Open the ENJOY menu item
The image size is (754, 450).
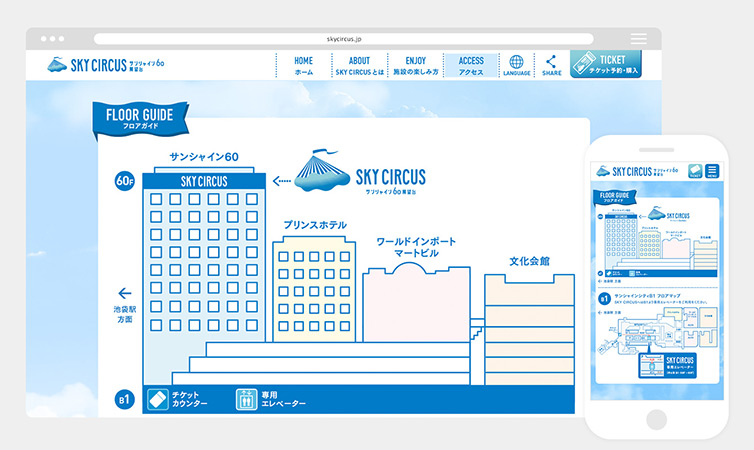click(415, 65)
